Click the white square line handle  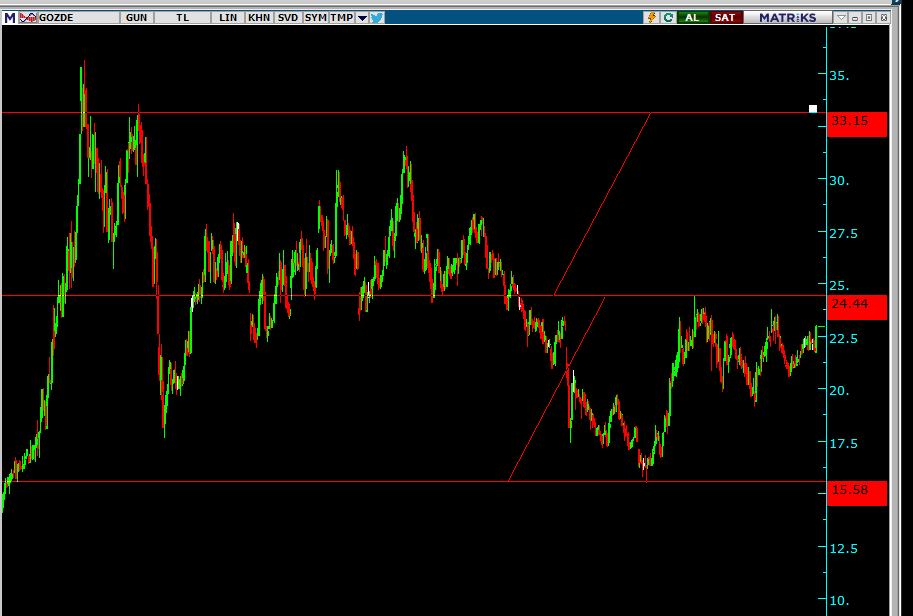pyautogui.click(x=813, y=109)
